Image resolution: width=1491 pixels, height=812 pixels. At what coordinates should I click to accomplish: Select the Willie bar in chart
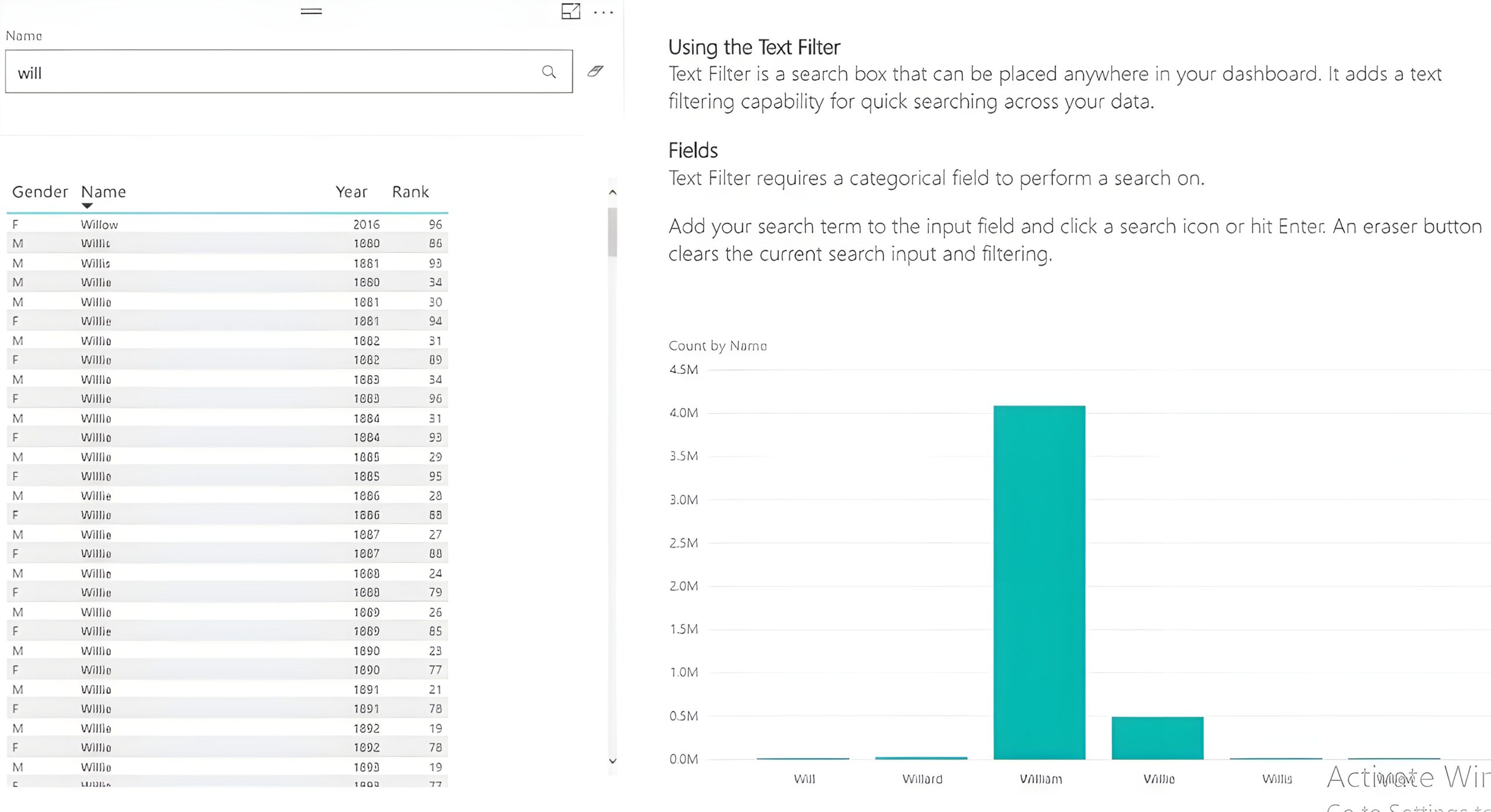coord(1157,737)
